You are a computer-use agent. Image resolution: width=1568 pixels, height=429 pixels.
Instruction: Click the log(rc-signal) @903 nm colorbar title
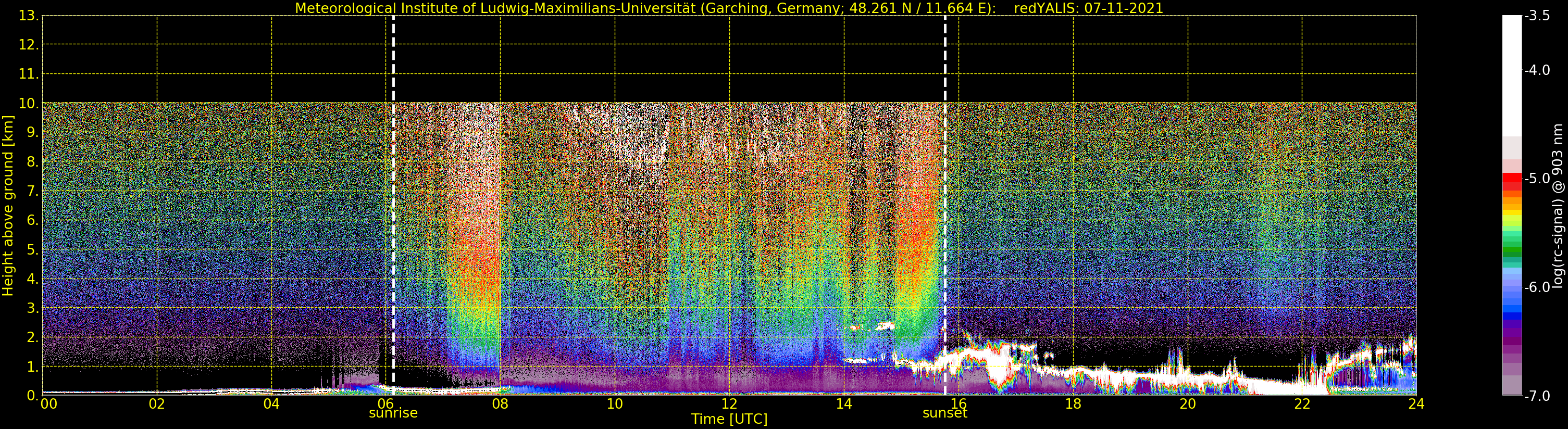1558,206
